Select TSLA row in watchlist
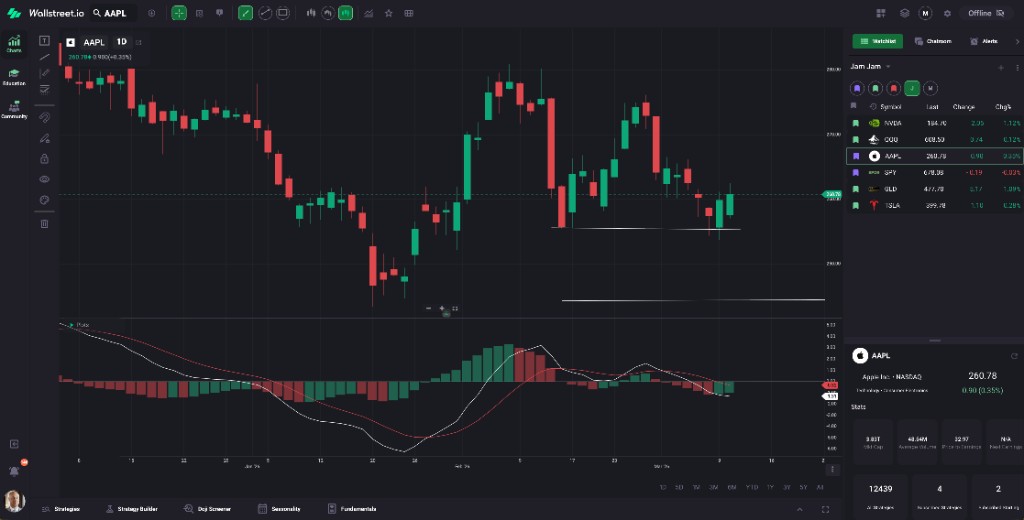 tap(935, 205)
